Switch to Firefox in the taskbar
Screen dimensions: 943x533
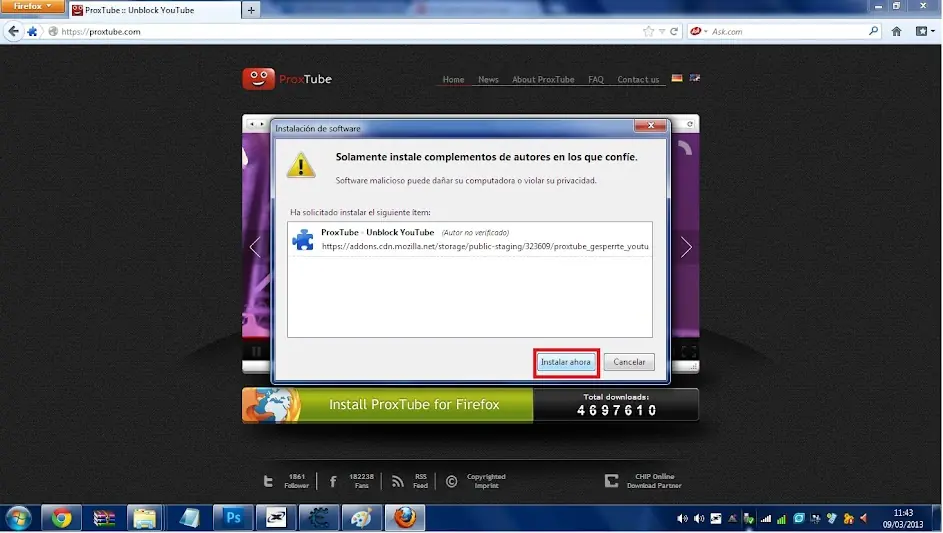pyautogui.click(x=405, y=518)
